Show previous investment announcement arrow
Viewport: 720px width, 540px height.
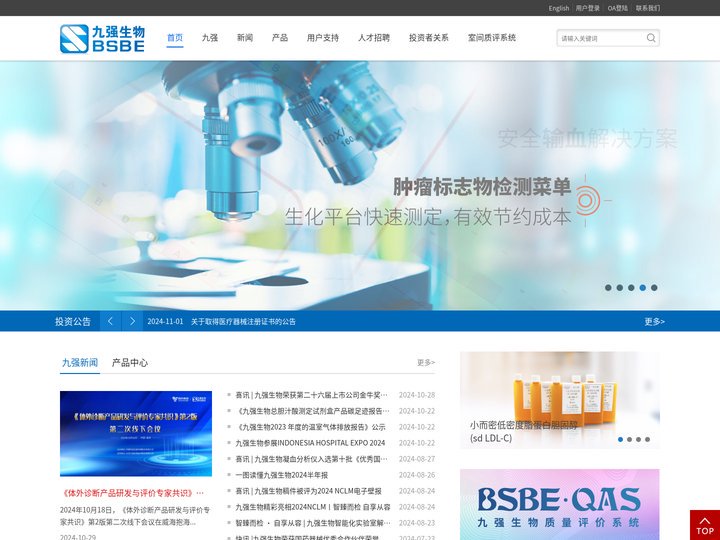(x=110, y=321)
